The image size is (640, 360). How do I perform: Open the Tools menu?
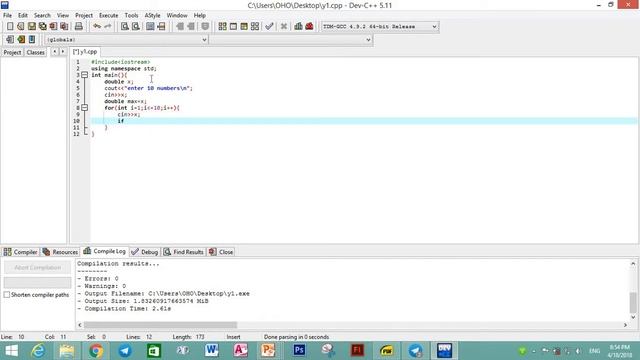[x=131, y=16]
